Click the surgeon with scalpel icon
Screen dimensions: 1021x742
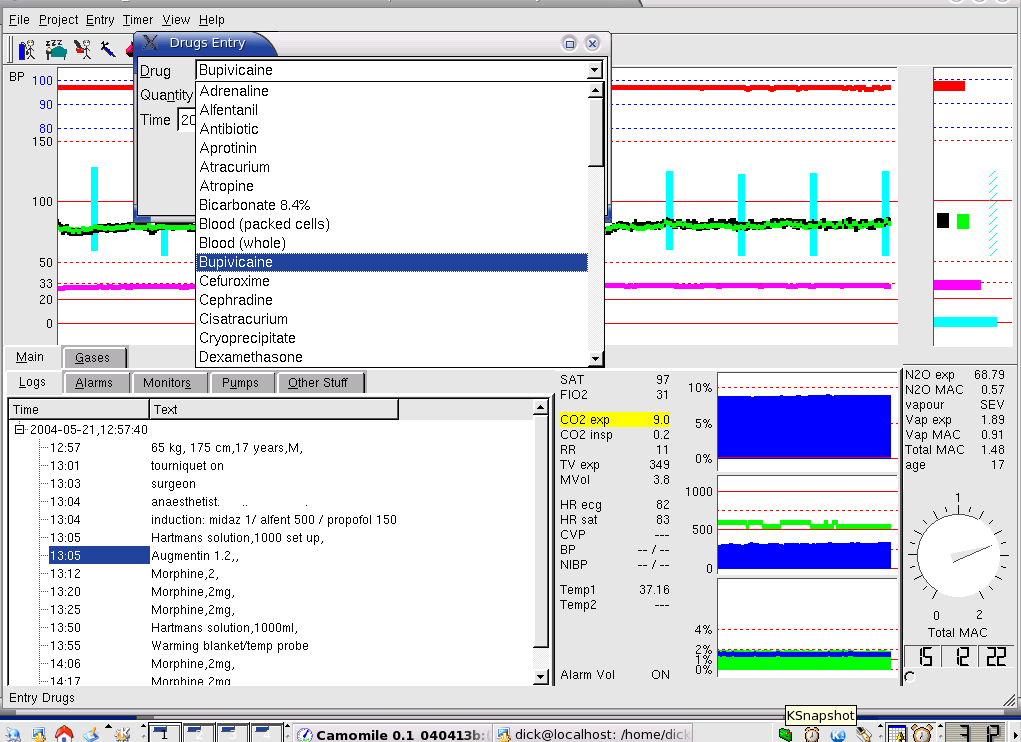[x=83, y=49]
